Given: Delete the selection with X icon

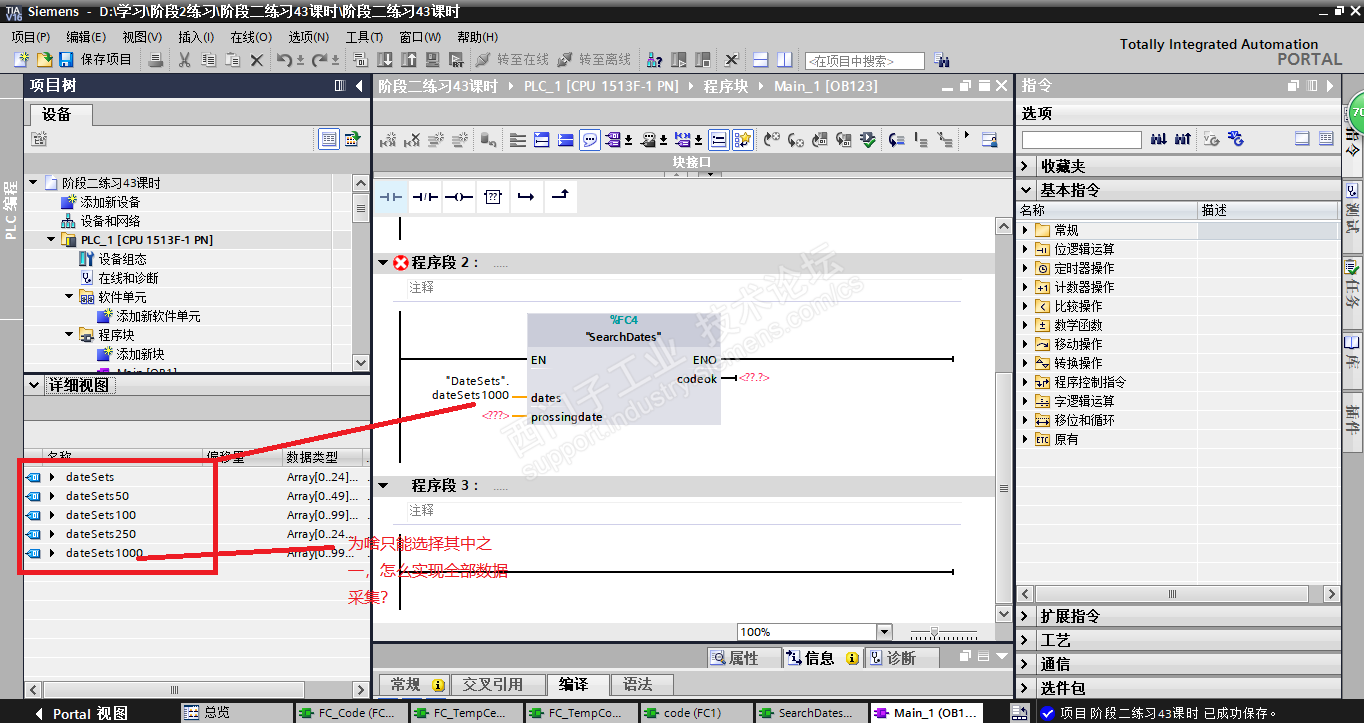Looking at the screenshot, I should (x=256, y=60).
